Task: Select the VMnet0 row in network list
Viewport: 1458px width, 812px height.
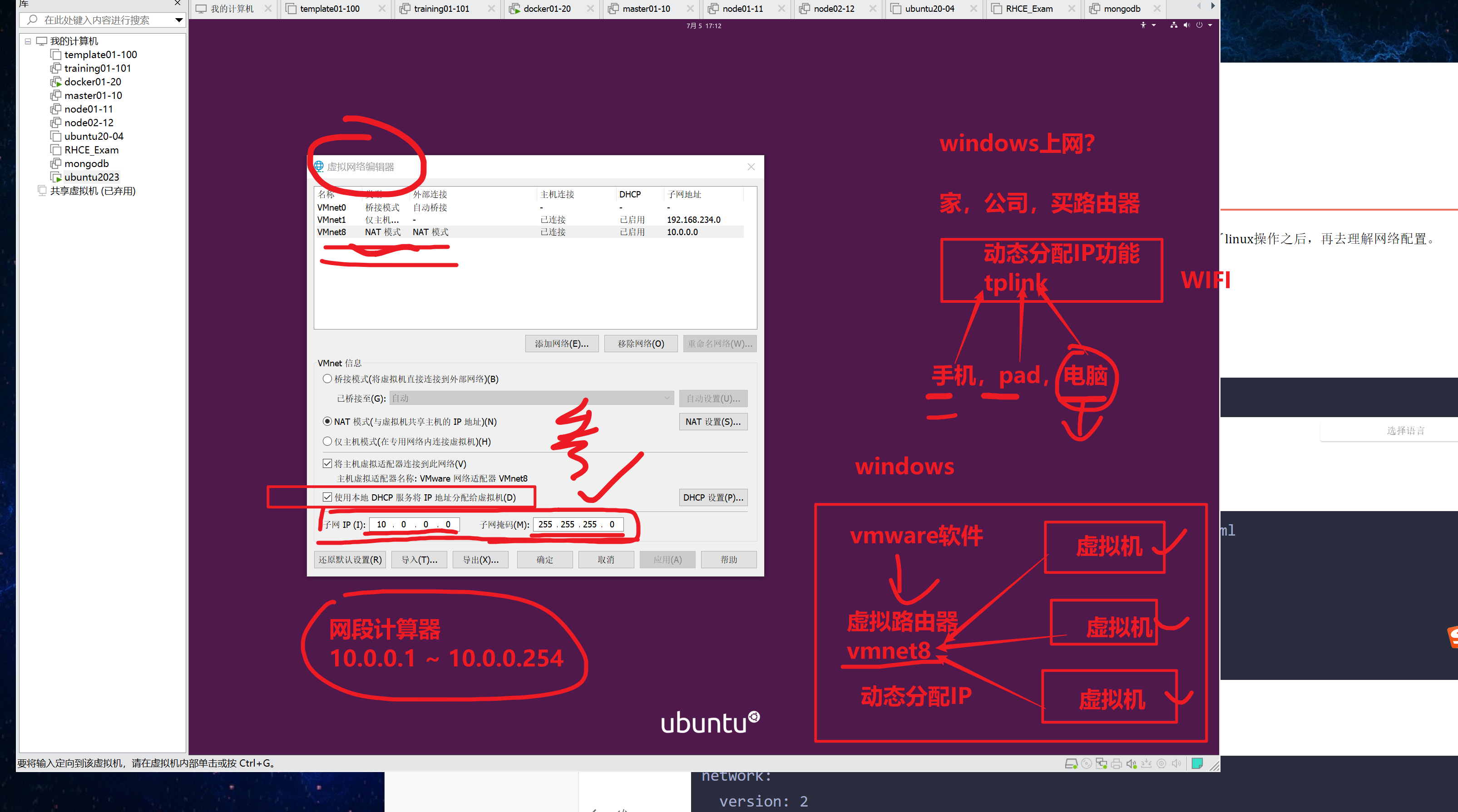Action: [x=529, y=207]
